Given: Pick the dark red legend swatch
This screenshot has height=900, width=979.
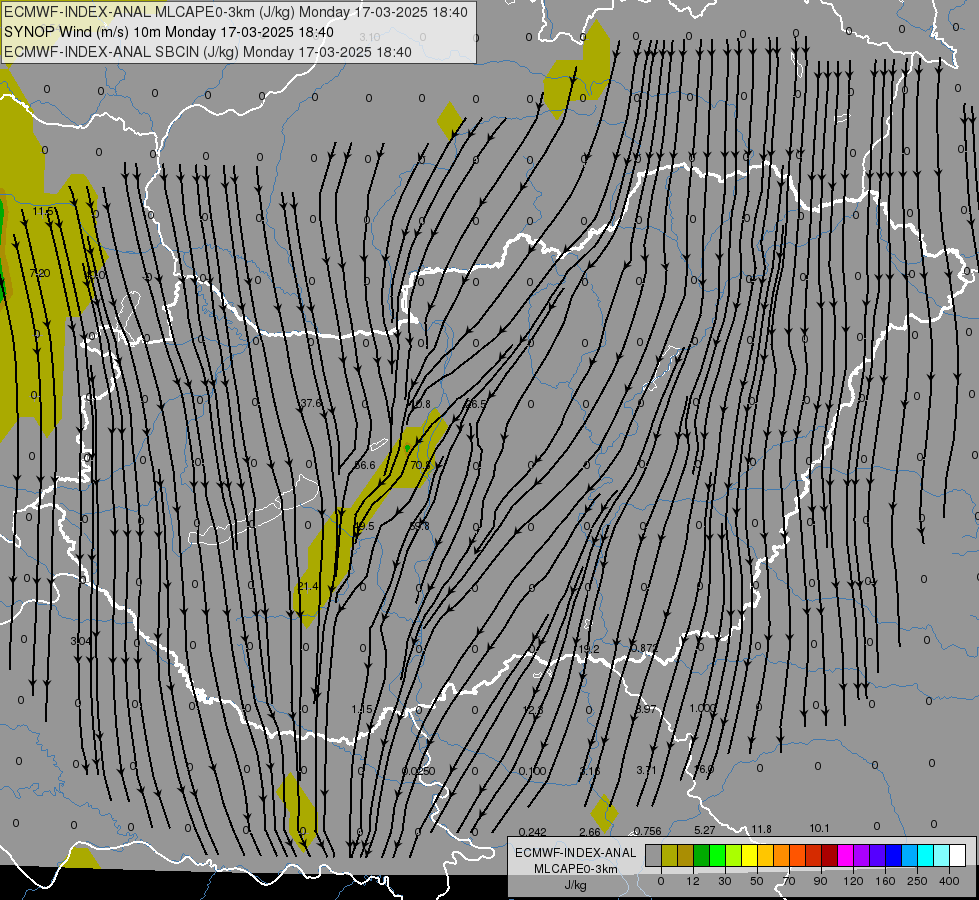Looking at the screenshot, I should click(x=829, y=855).
